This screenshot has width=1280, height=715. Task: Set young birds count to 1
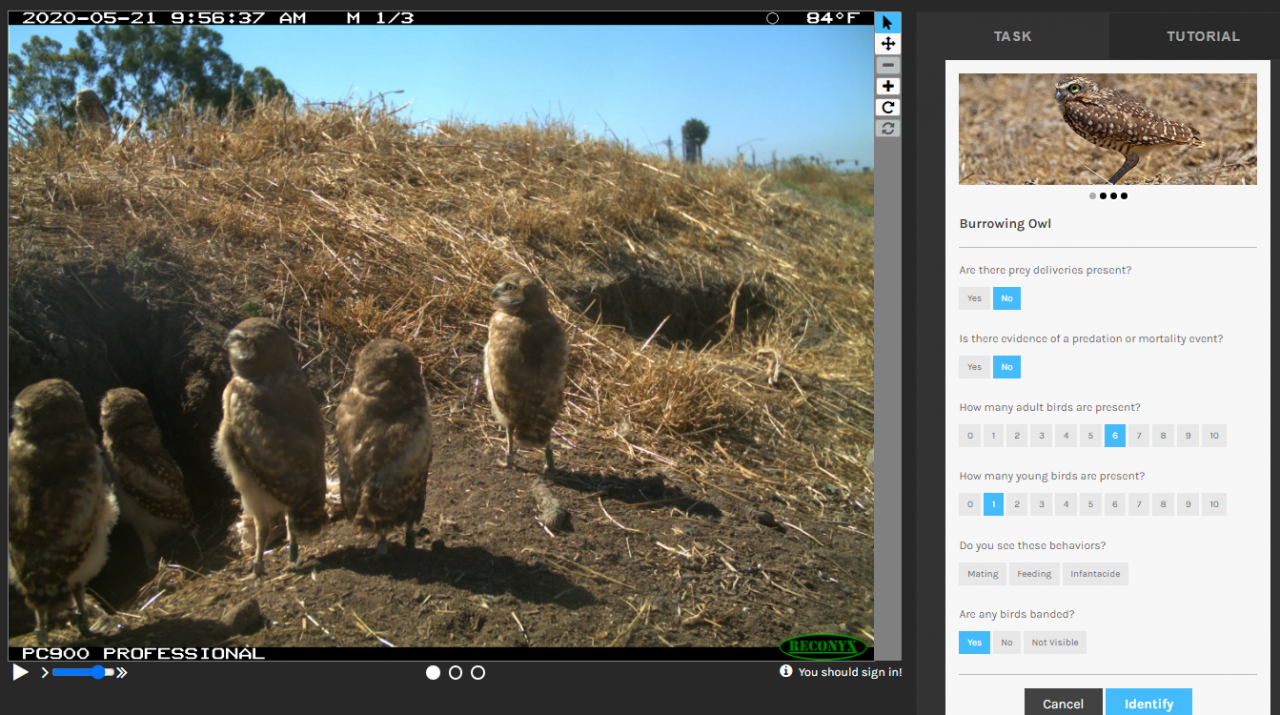pyautogui.click(x=993, y=504)
